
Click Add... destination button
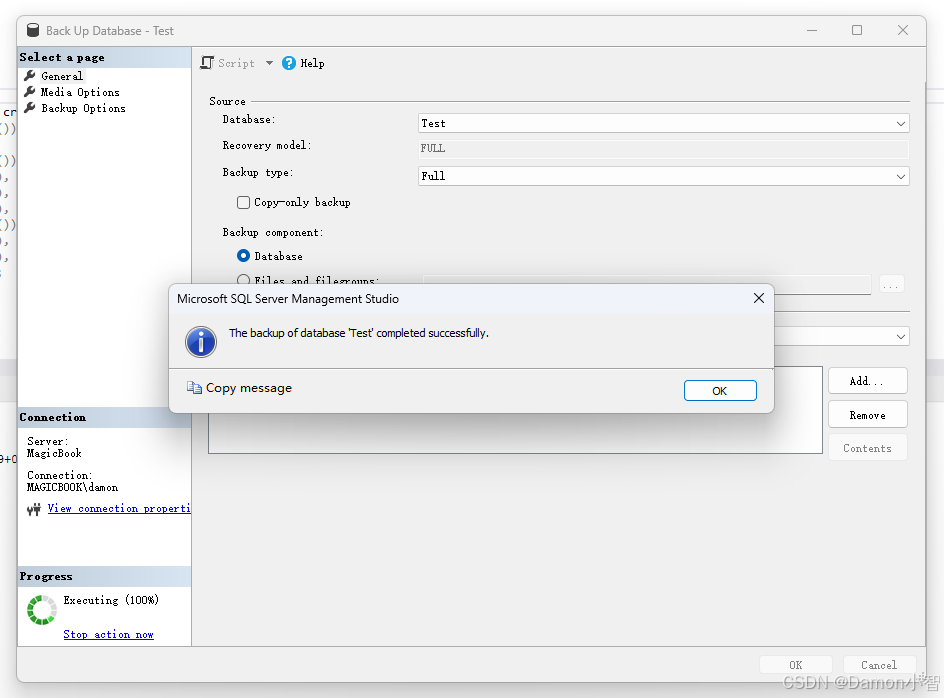pos(868,381)
